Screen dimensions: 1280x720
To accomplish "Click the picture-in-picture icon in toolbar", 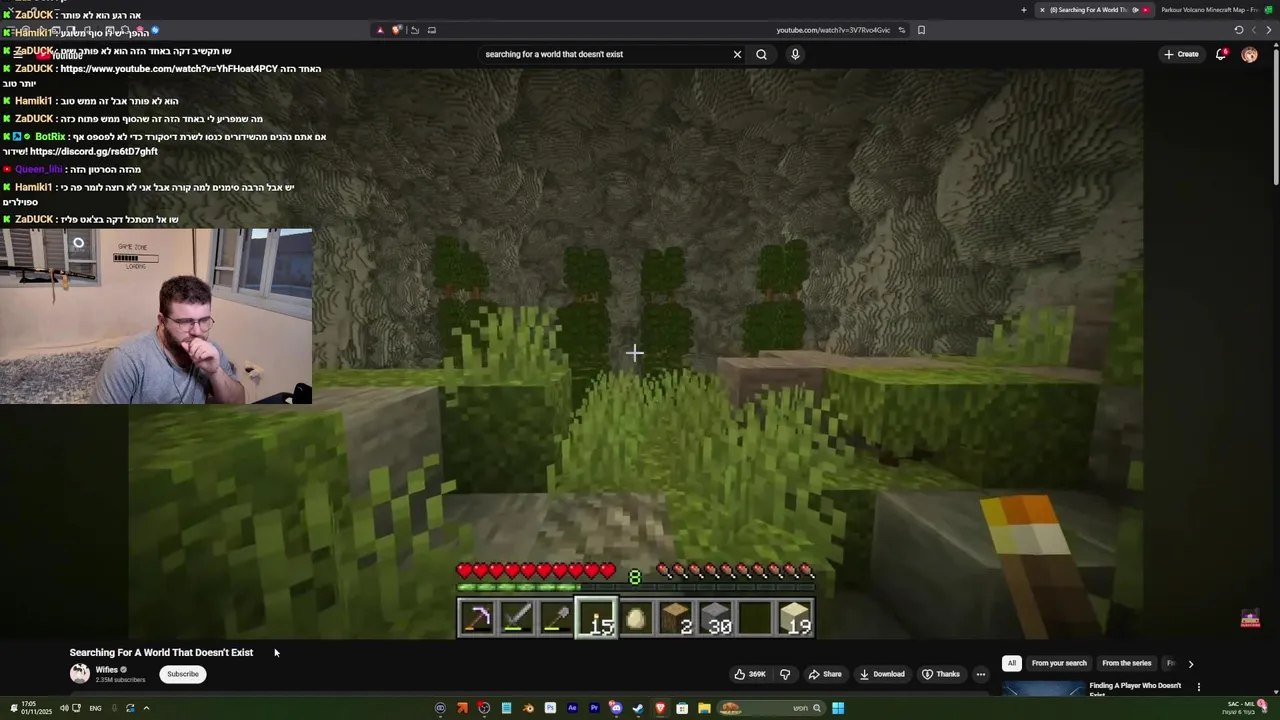I will [x=432, y=30].
